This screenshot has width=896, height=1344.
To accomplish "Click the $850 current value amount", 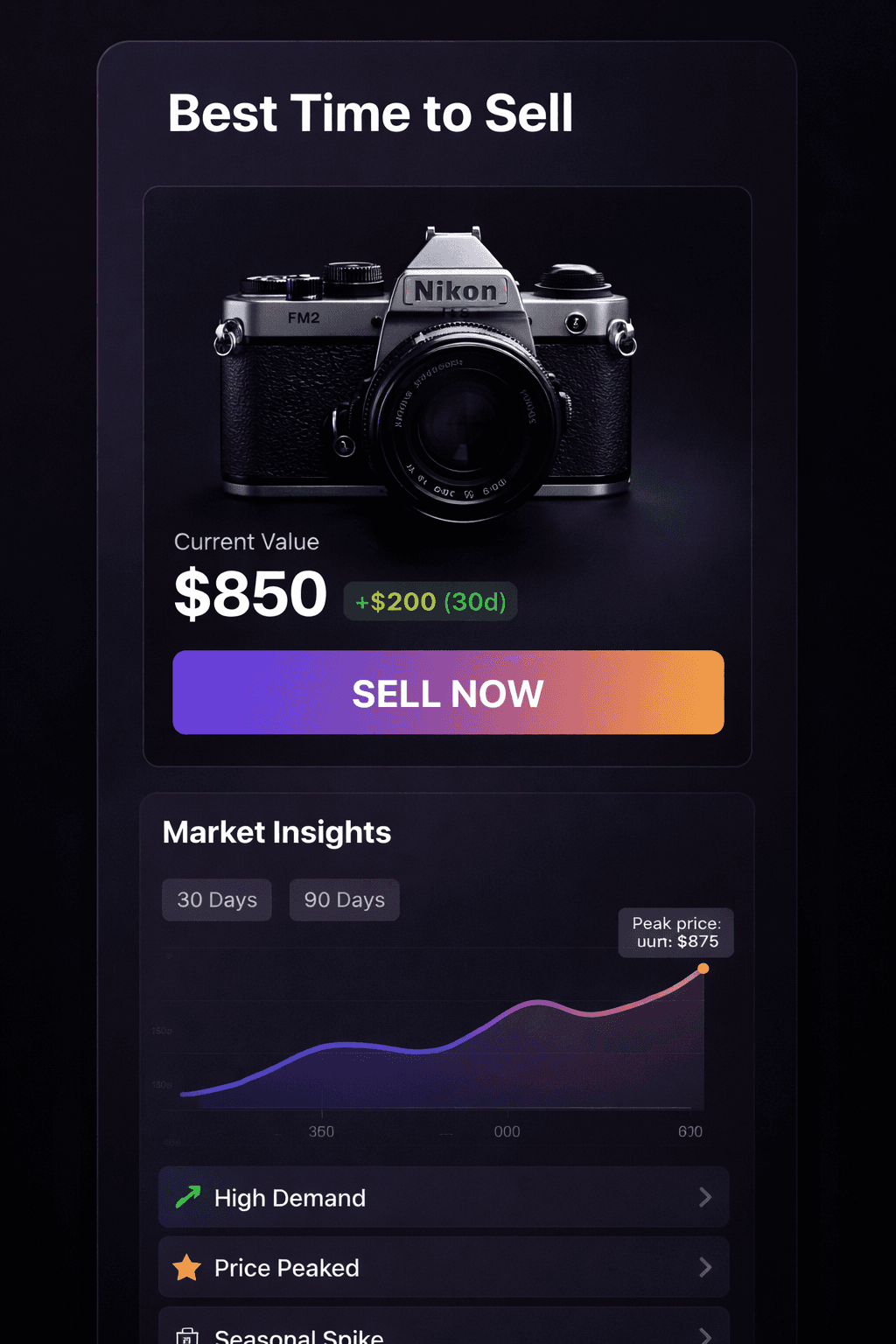I will pyautogui.click(x=250, y=594).
